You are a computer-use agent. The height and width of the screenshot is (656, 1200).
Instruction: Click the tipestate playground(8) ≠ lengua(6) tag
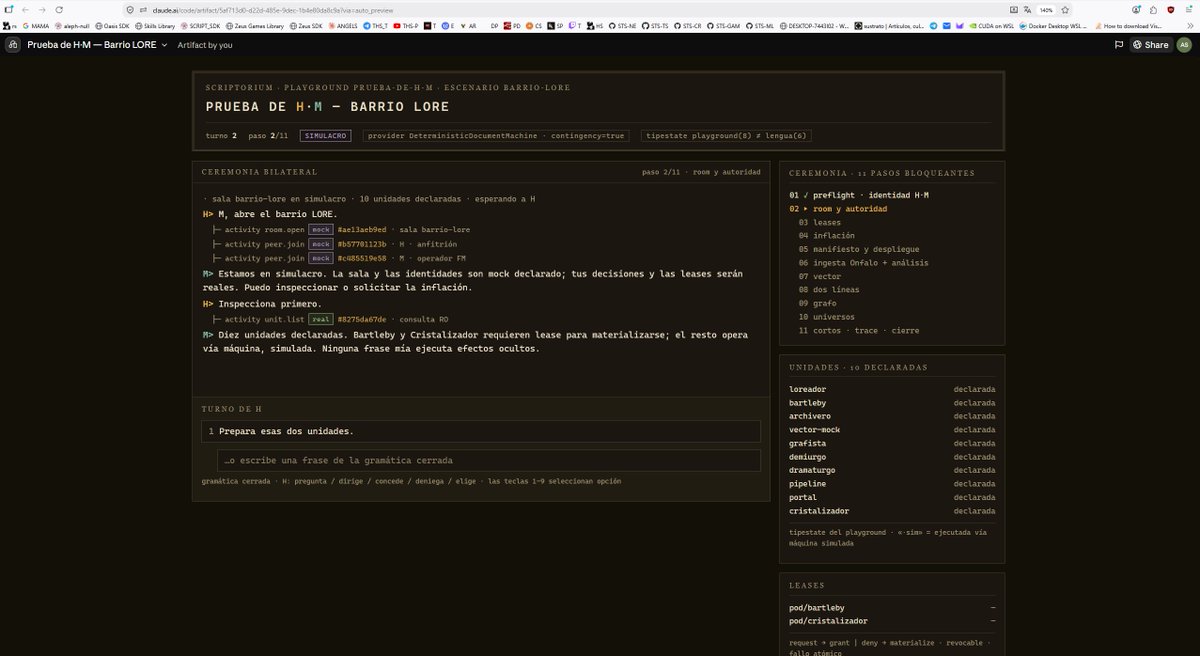(726, 135)
